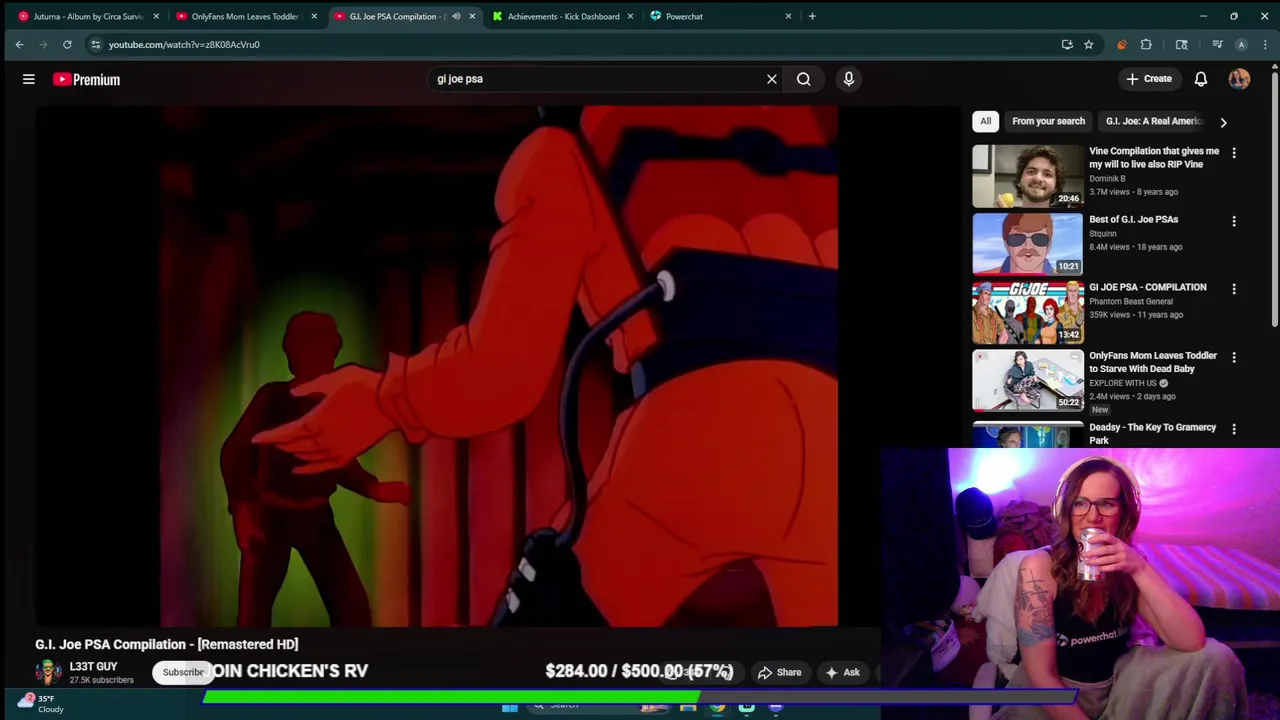Mute the G.I. Joe PSA tab audio

456,16
